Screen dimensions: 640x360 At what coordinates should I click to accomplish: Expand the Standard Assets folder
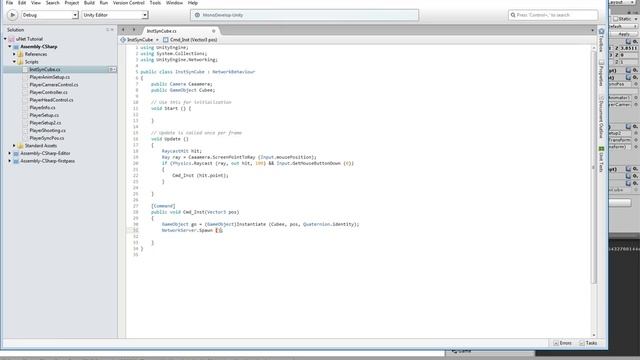point(14,146)
